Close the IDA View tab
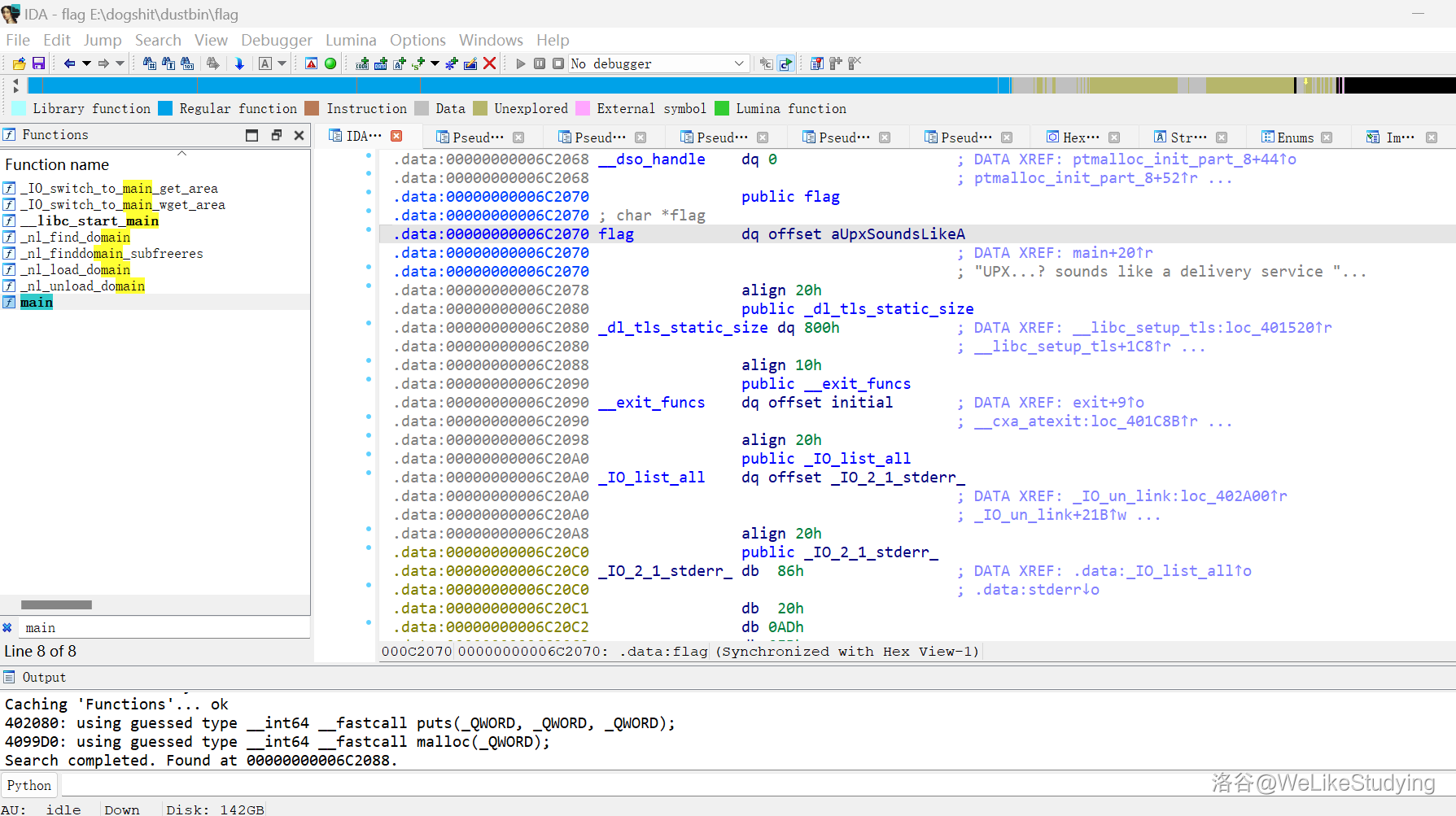The width and height of the screenshot is (1456, 816). coord(396,136)
